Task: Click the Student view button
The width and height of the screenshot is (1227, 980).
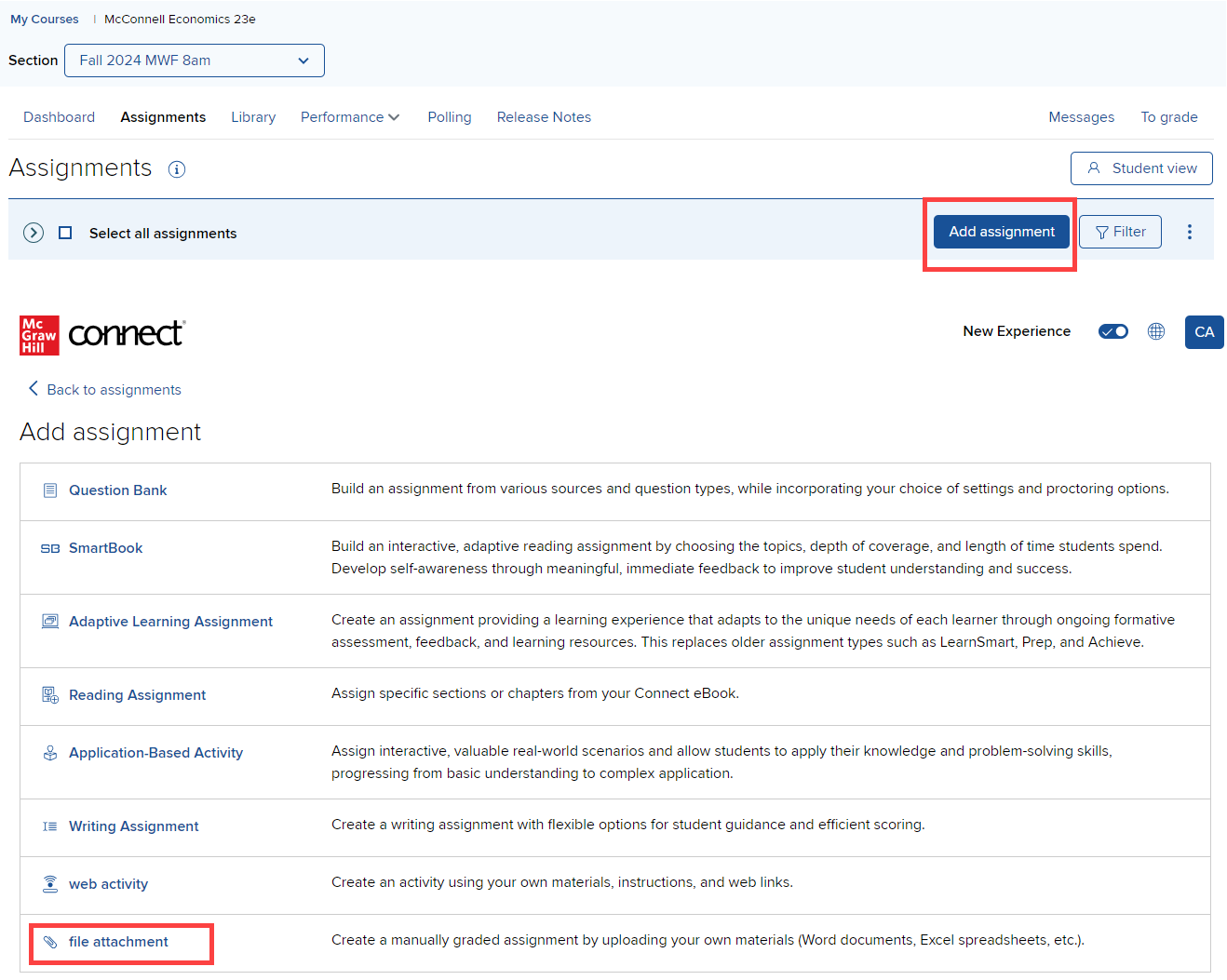Action: [1141, 168]
